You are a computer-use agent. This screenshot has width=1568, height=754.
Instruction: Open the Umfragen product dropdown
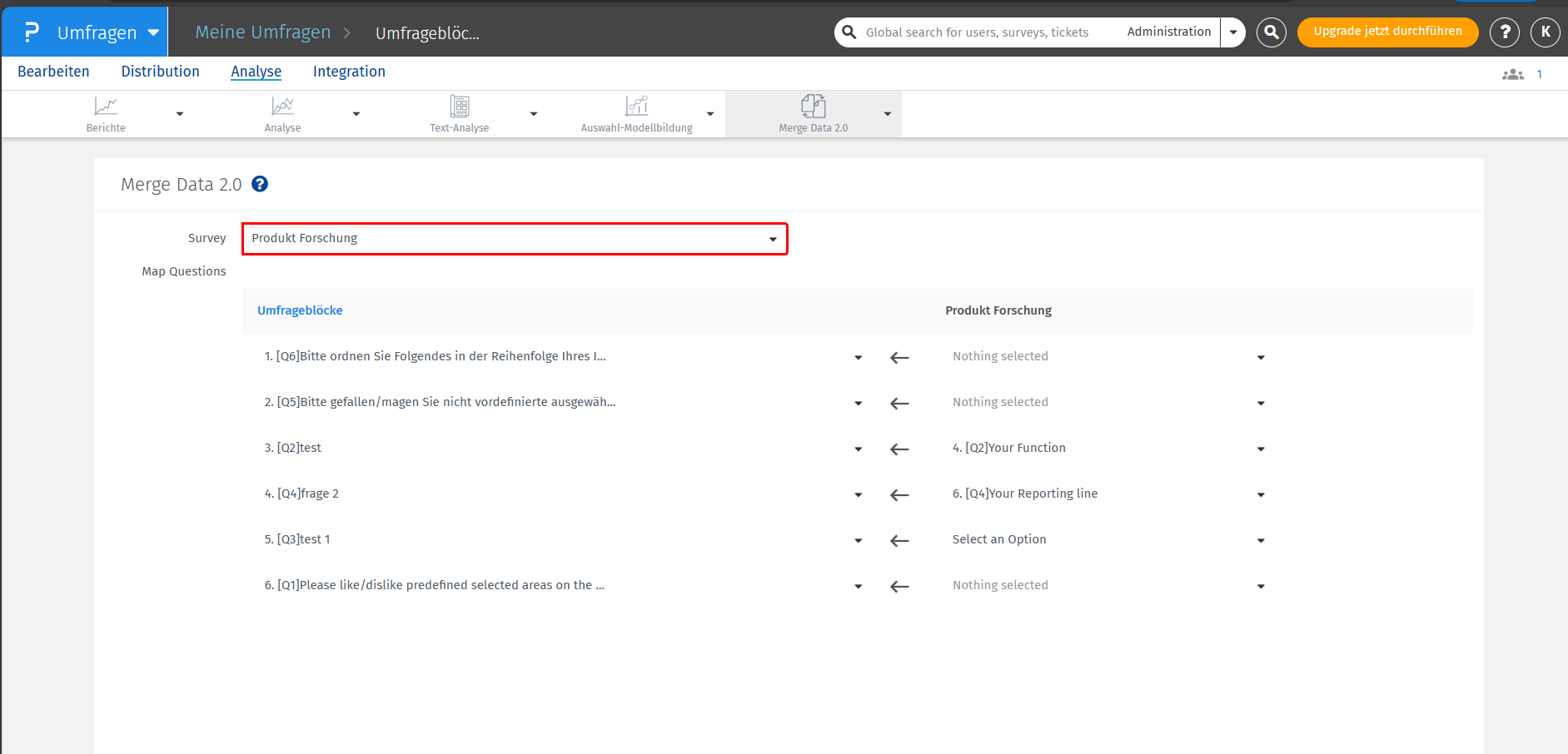pos(153,33)
